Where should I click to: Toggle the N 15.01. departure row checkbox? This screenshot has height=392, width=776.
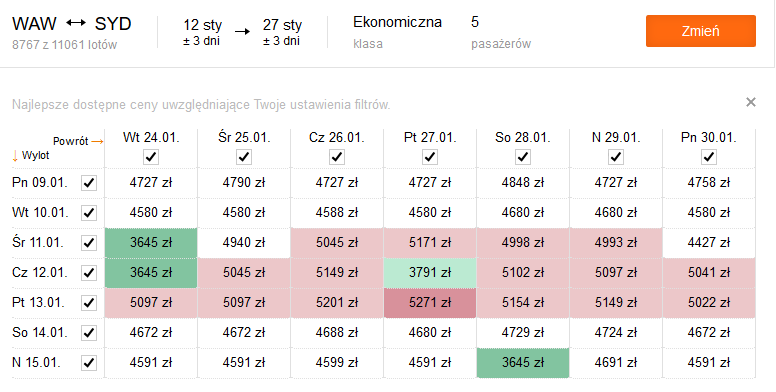[x=89, y=363]
